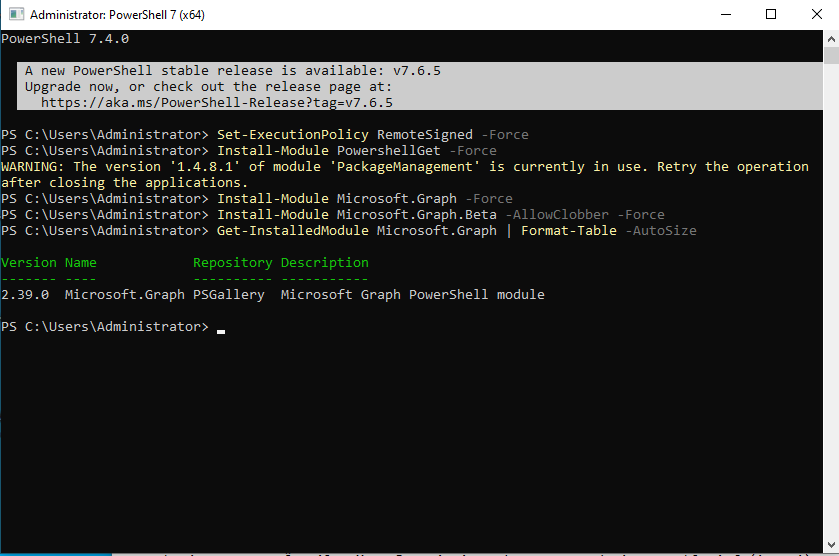The height and width of the screenshot is (556, 839).
Task: Click the 'PowerShell 7.4.0' header text
Action: coord(65,39)
